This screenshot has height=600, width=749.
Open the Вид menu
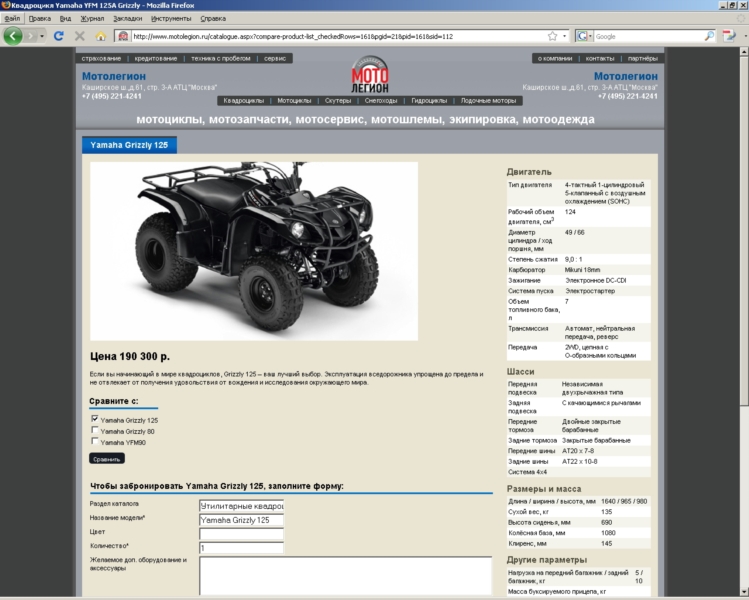(65, 19)
